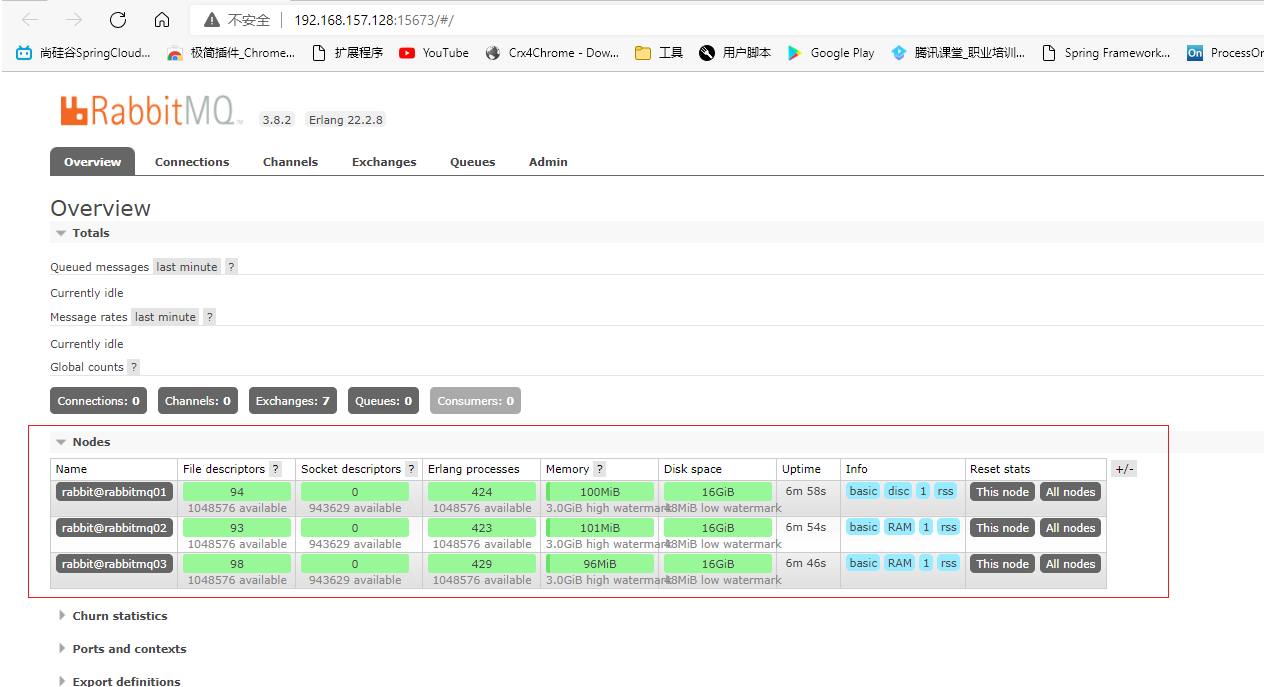Click rabbitmq02 memory bar 101MiB
This screenshot has width=1264, height=687.
point(600,528)
